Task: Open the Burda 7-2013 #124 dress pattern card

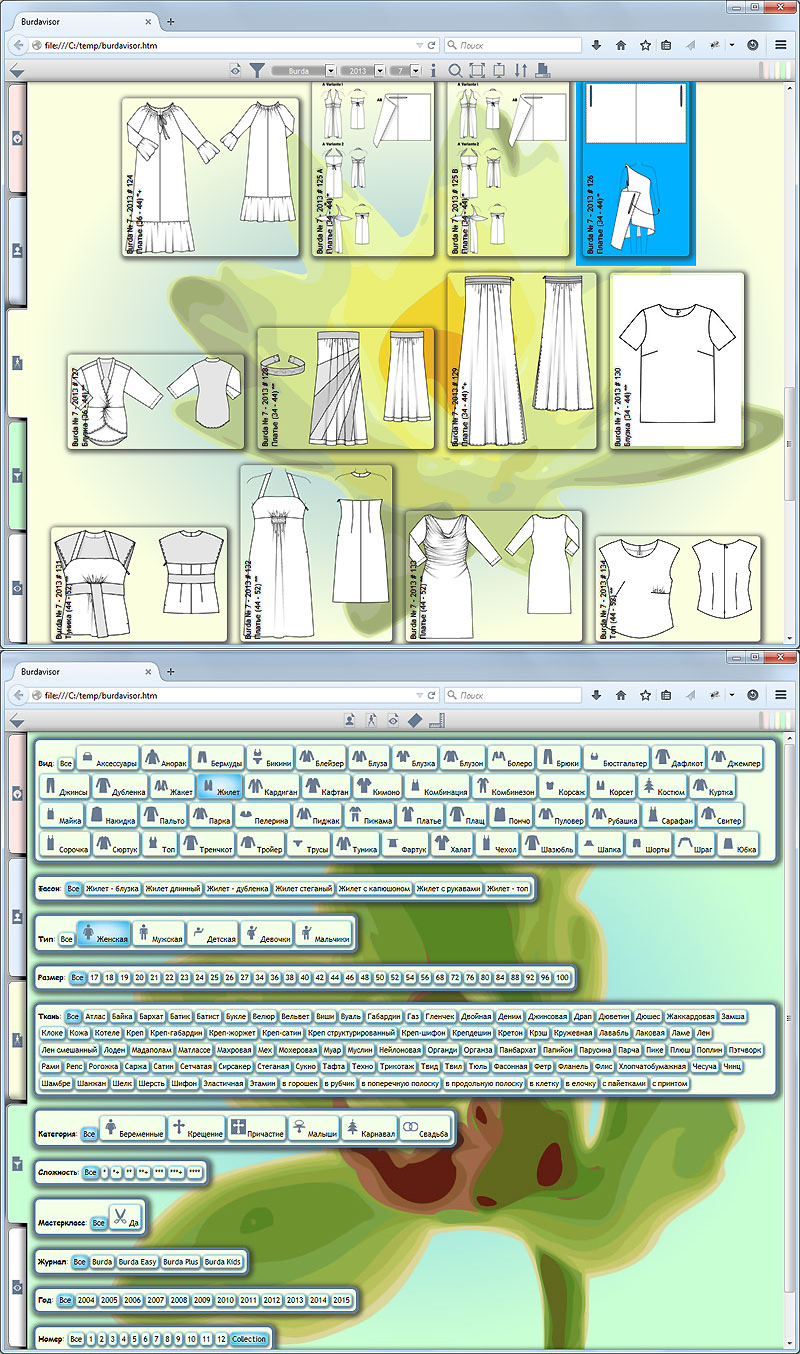Action: [x=211, y=177]
